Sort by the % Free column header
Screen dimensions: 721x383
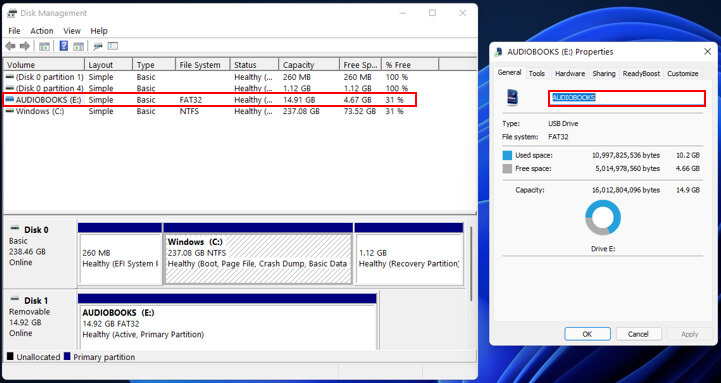pyautogui.click(x=410, y=65)
